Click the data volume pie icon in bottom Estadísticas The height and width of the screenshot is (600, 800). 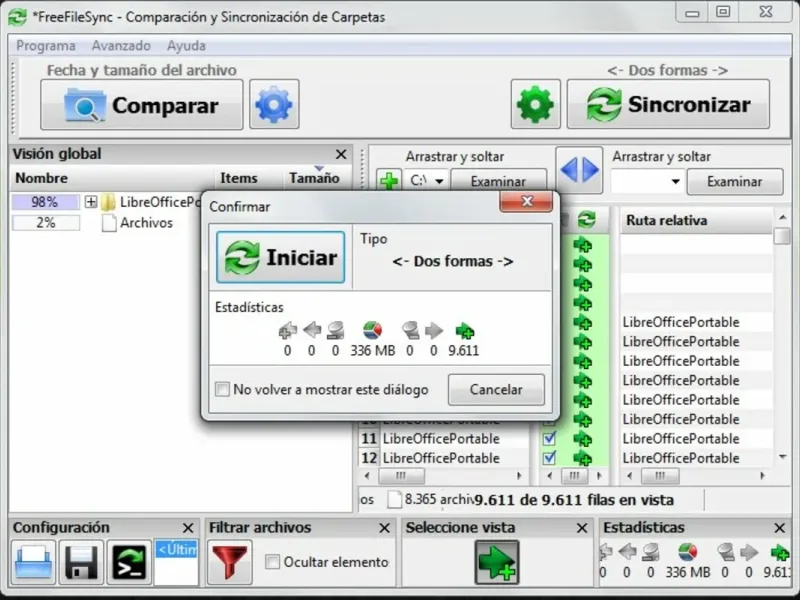point(687,552)
